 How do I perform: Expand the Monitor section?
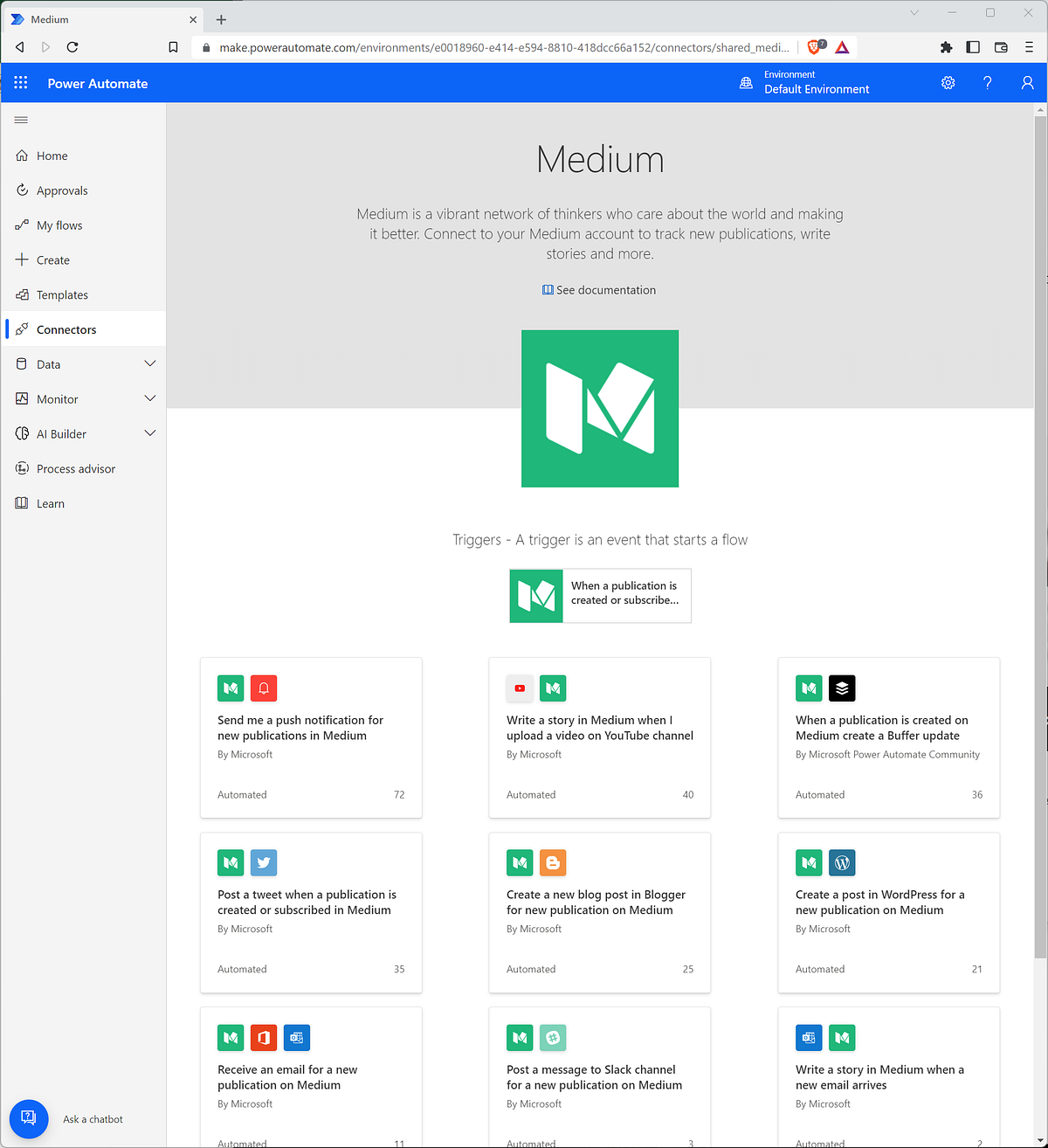tap(83, 398)
